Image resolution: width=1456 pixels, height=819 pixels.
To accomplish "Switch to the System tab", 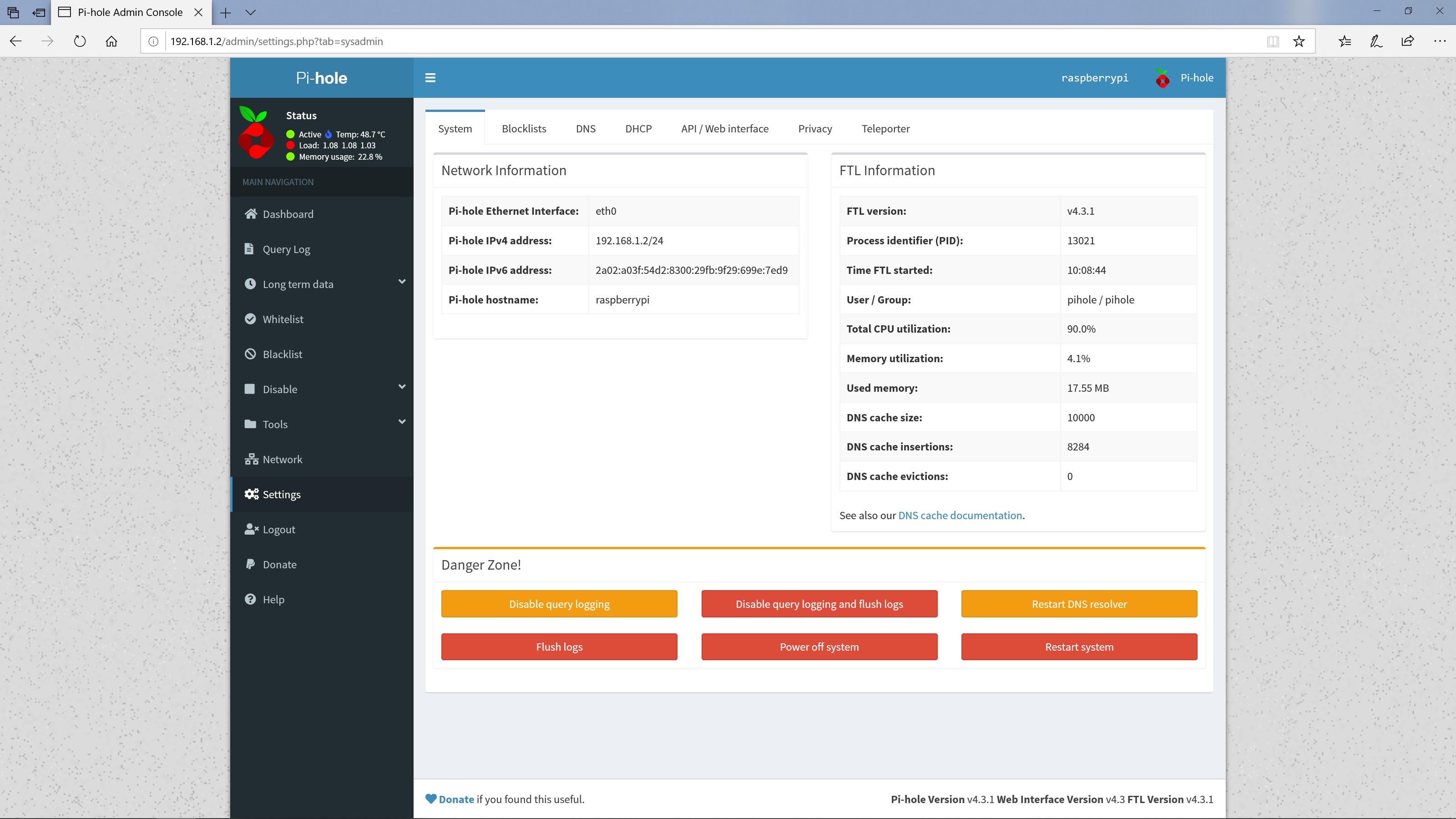I will point(455,128).
